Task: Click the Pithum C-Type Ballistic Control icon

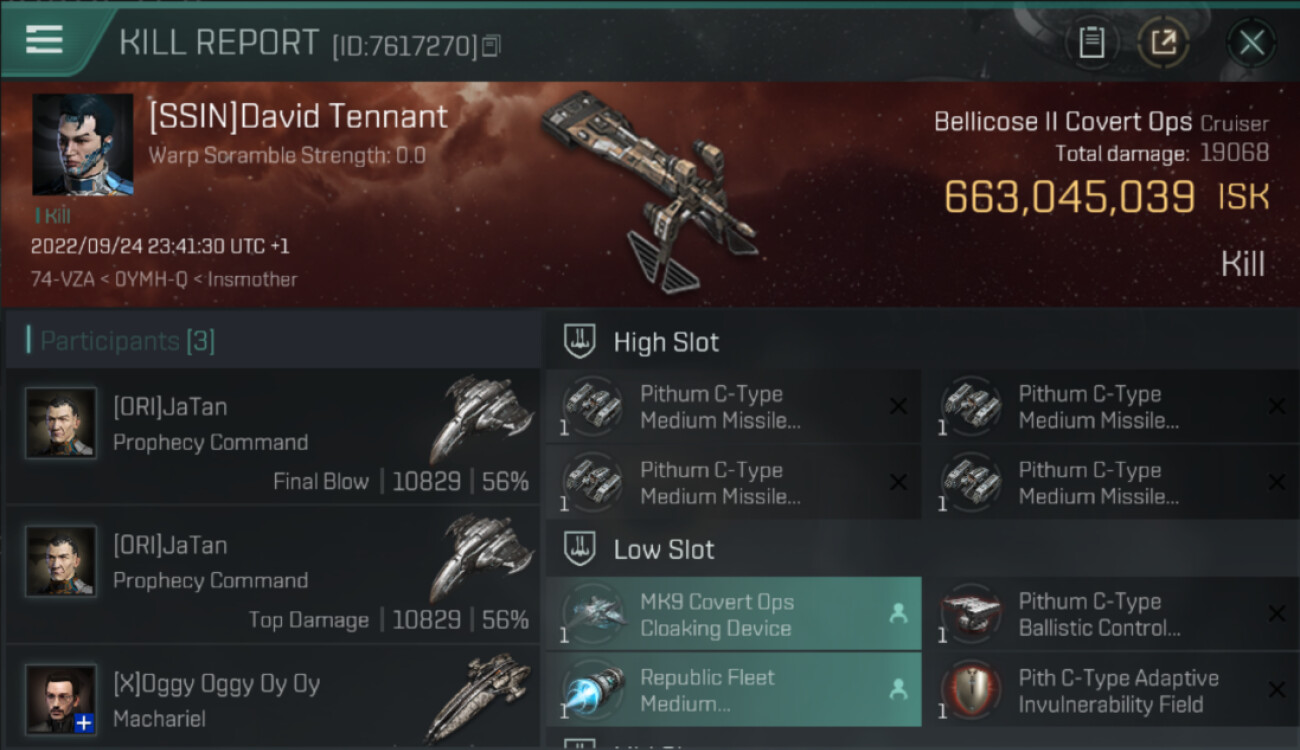Action: click(972, 614)
